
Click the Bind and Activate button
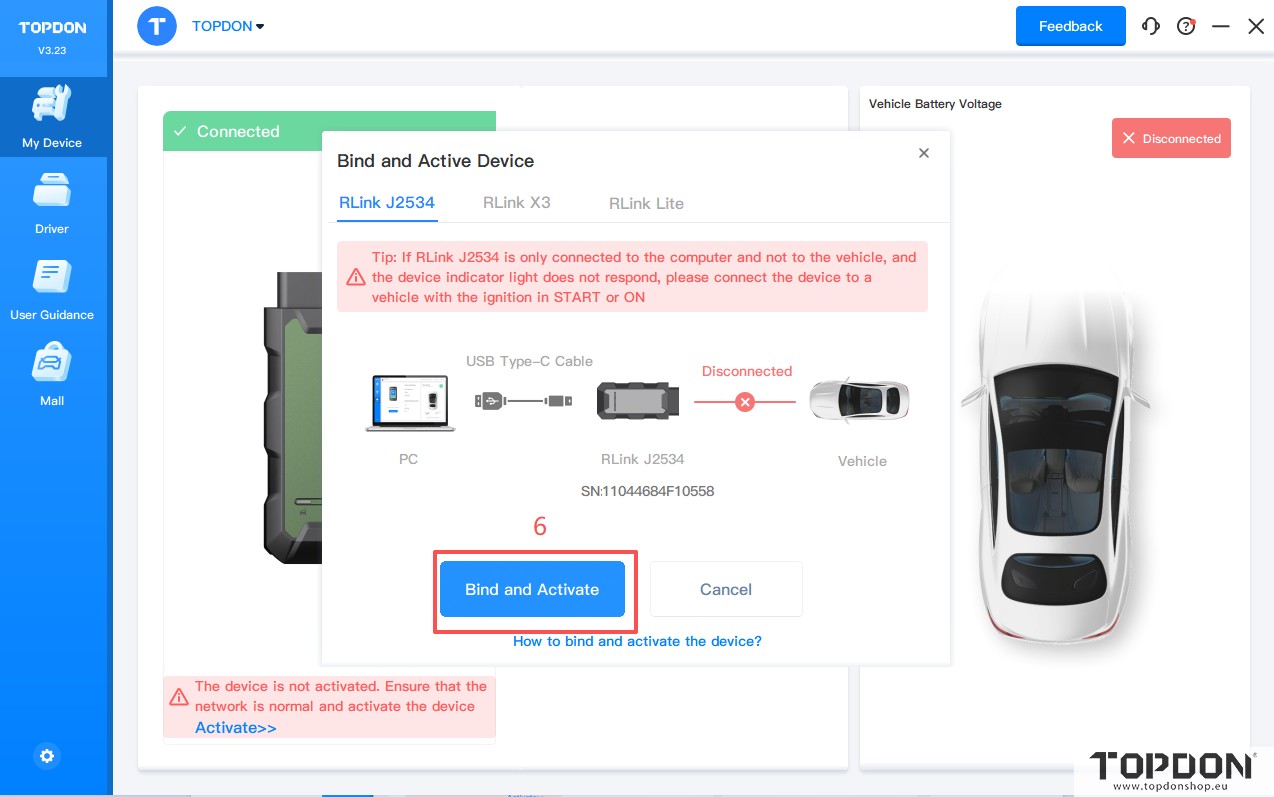point(532,589)
